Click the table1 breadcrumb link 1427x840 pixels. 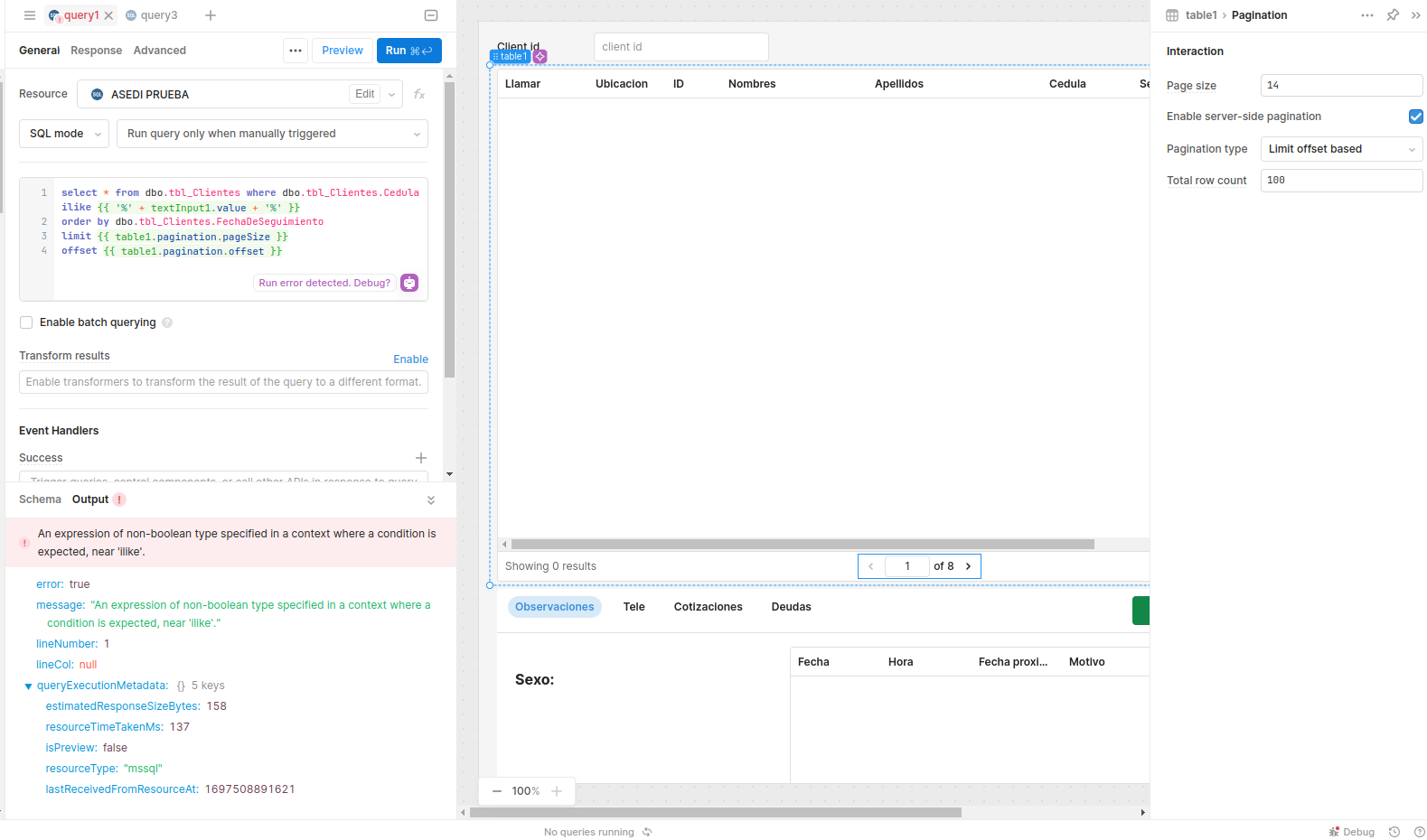[x=1201, y=15]
